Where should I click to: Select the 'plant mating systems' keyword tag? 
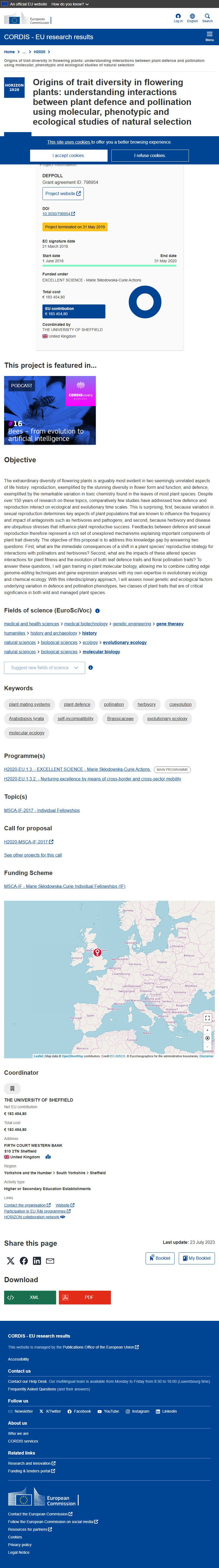coord(30,704)
